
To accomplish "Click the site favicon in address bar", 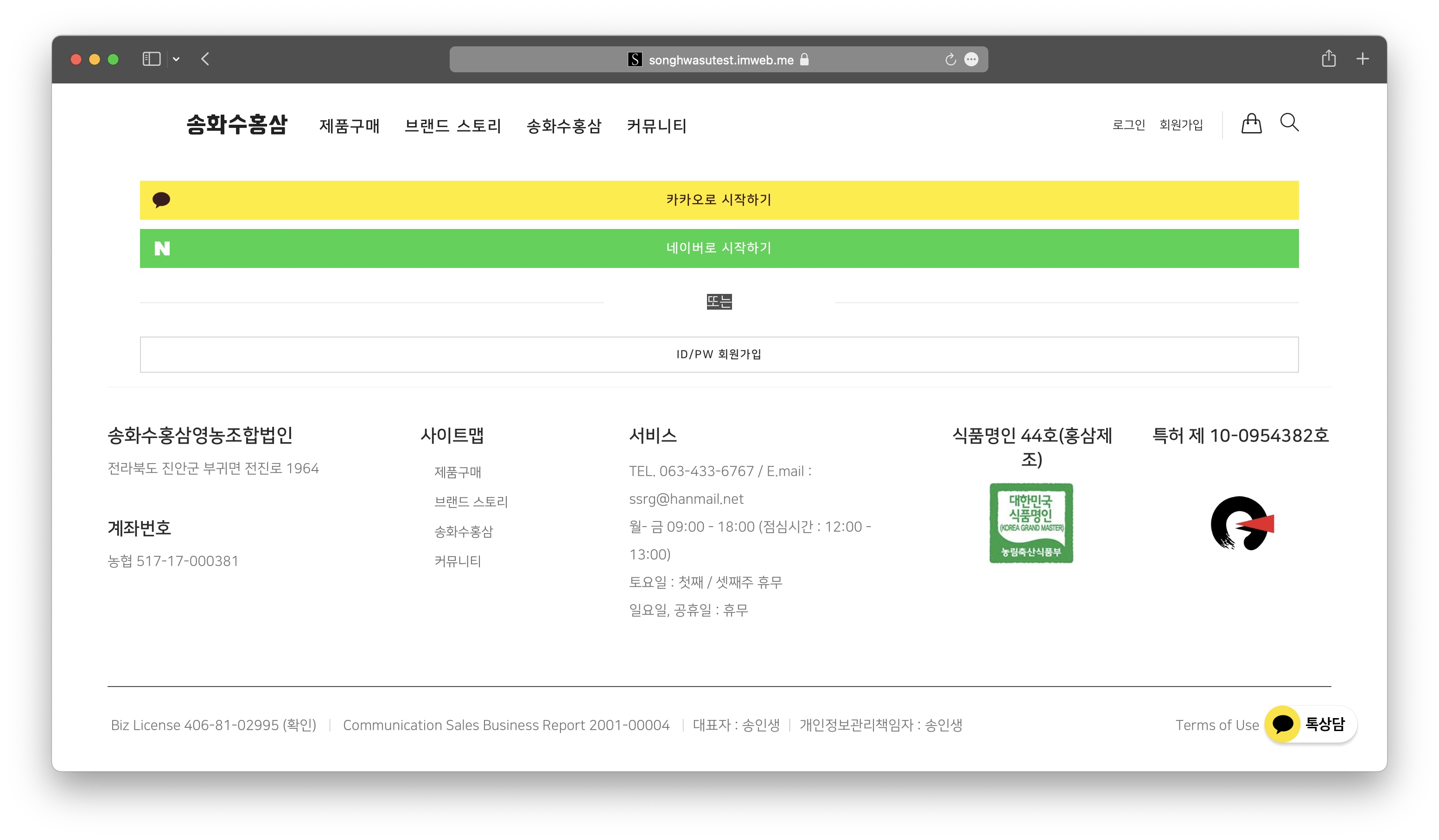I will tap(635, 59).
